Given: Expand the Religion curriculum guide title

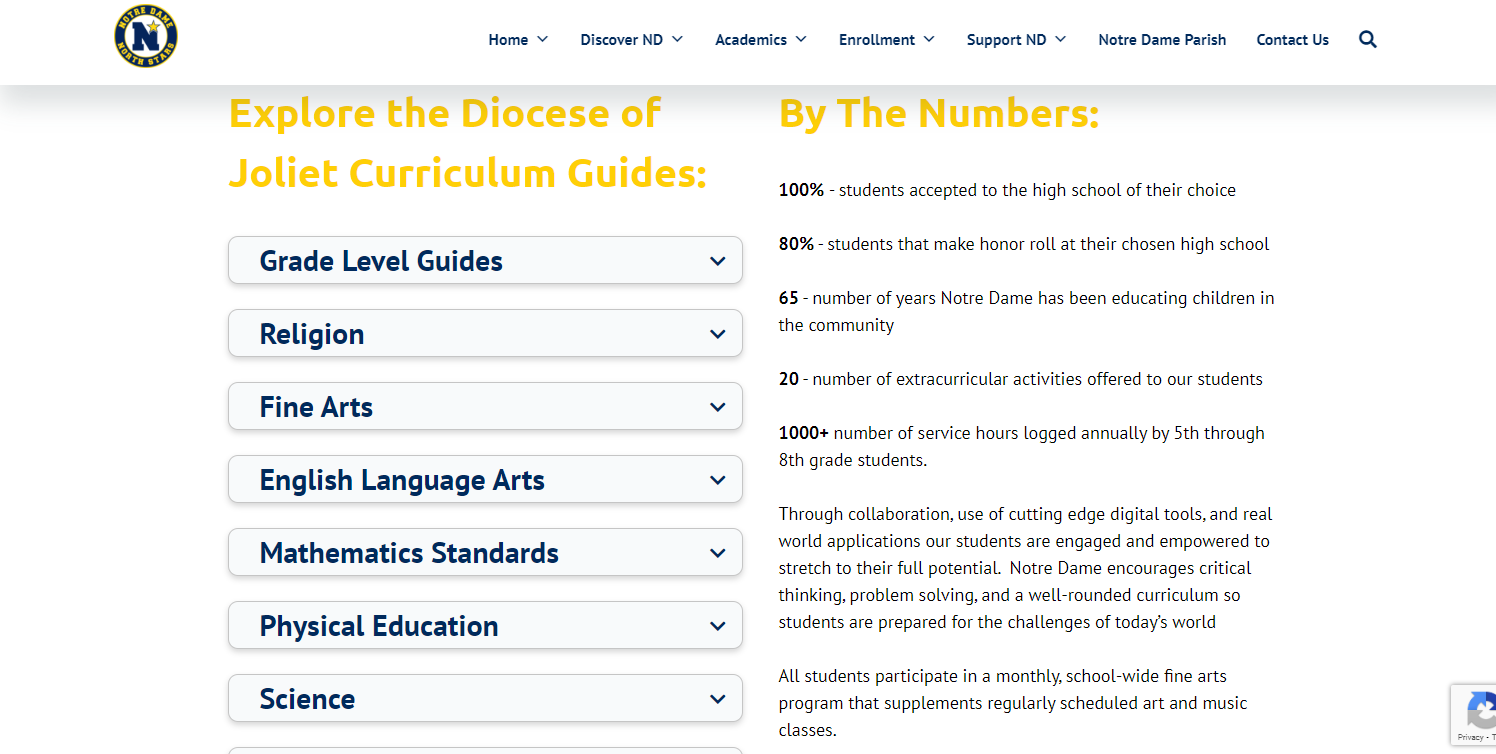Looking at the screenshot, I should click(x=312, y=334).
